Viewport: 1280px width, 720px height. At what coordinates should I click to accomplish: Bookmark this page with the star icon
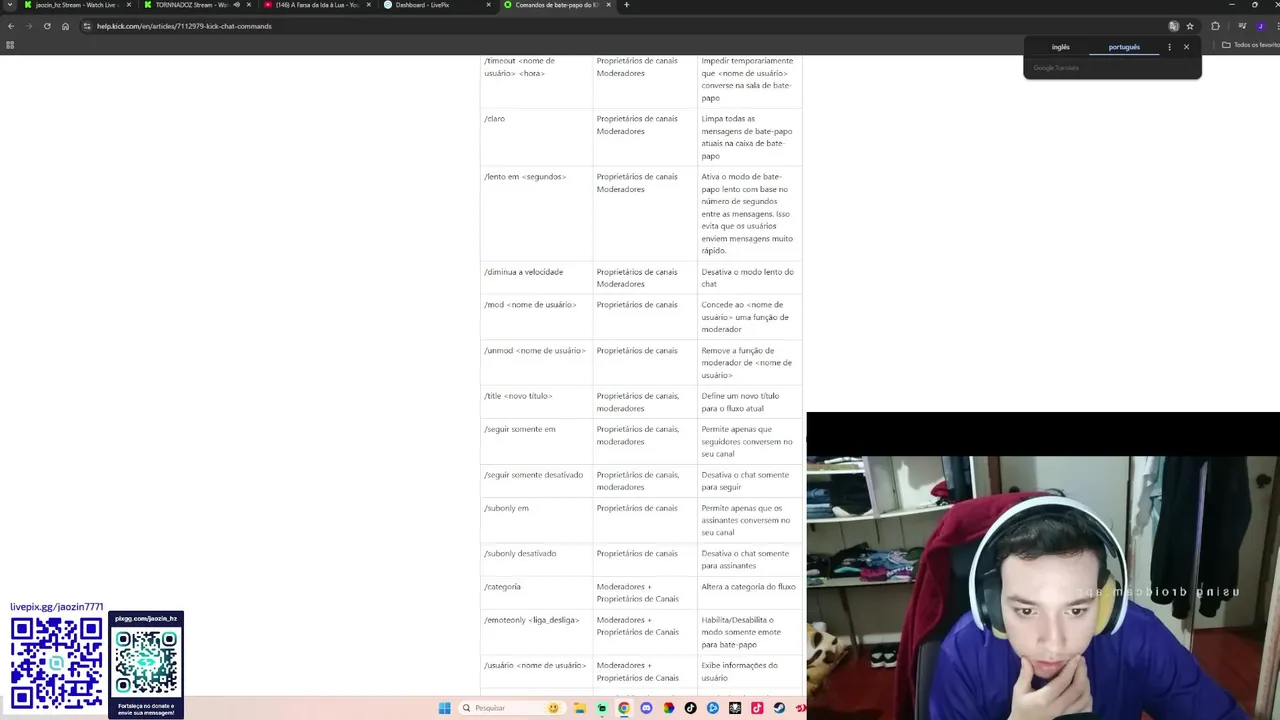[1190, 26]
